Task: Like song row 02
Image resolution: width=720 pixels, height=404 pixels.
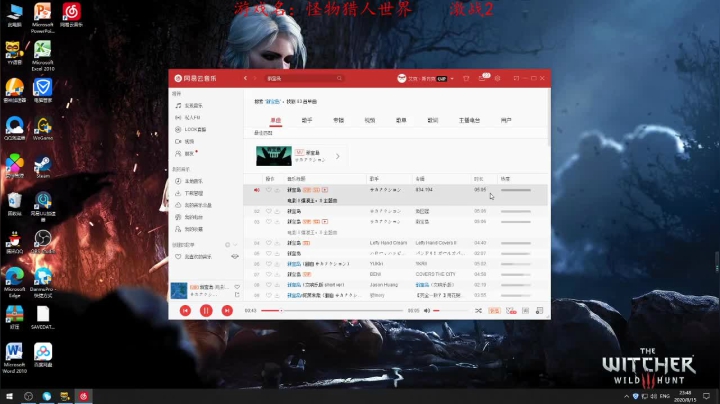Action: [269, 211]
